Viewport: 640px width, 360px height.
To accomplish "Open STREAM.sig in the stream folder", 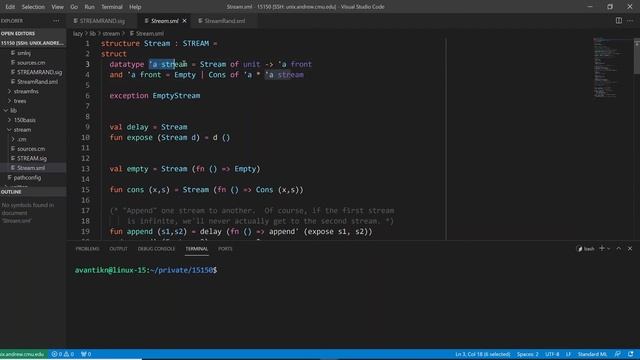I will click(x=31, y=158).
